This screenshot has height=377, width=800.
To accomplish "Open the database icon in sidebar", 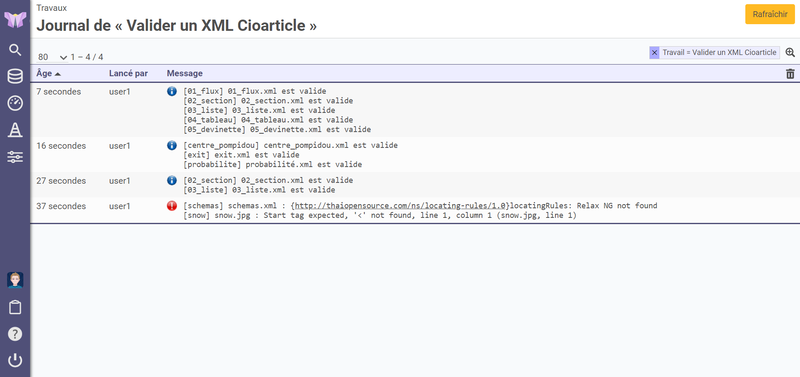I will pyautogui.click(x=15, y=77).
